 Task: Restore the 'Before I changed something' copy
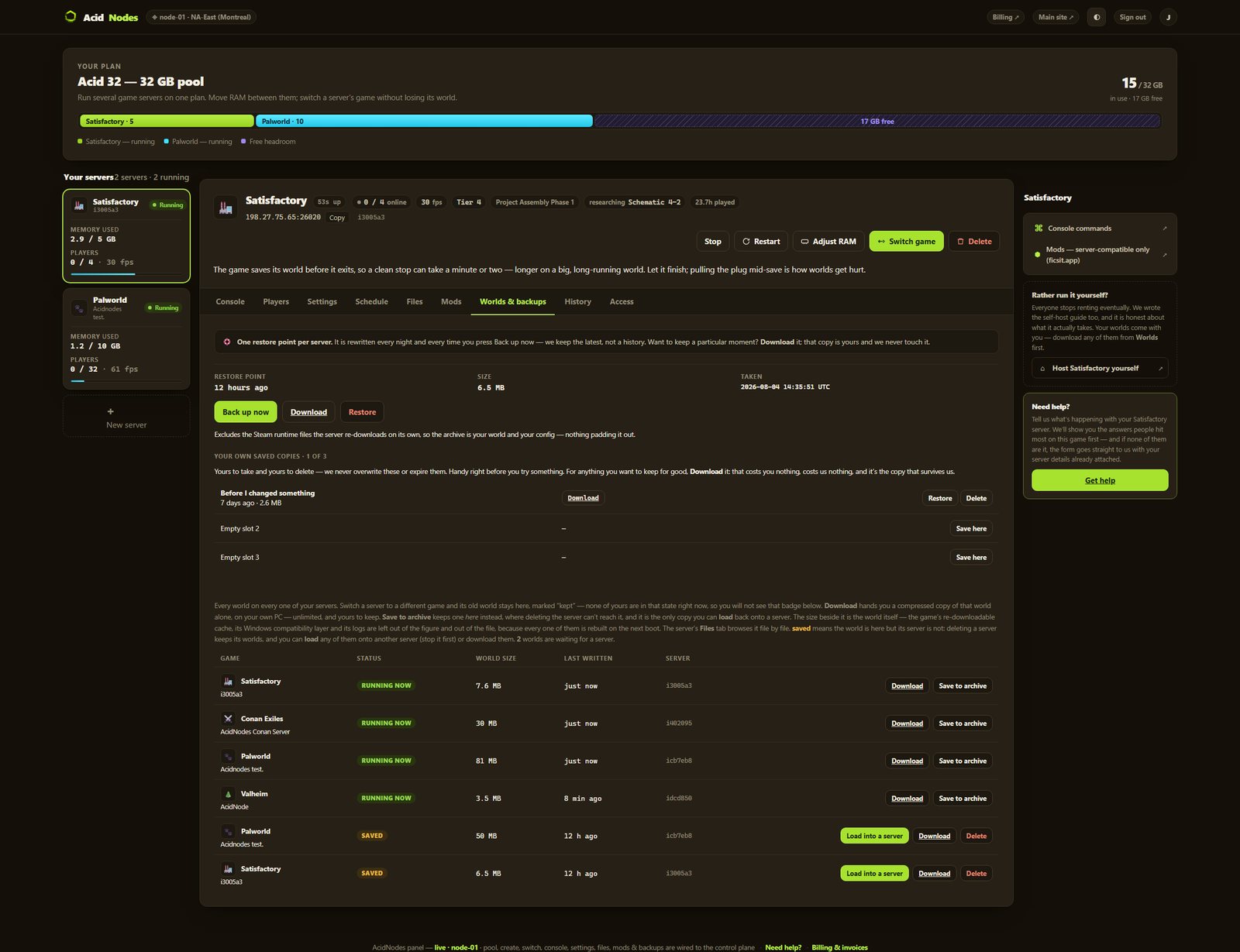pyautogui.click(x=940, y=498)
